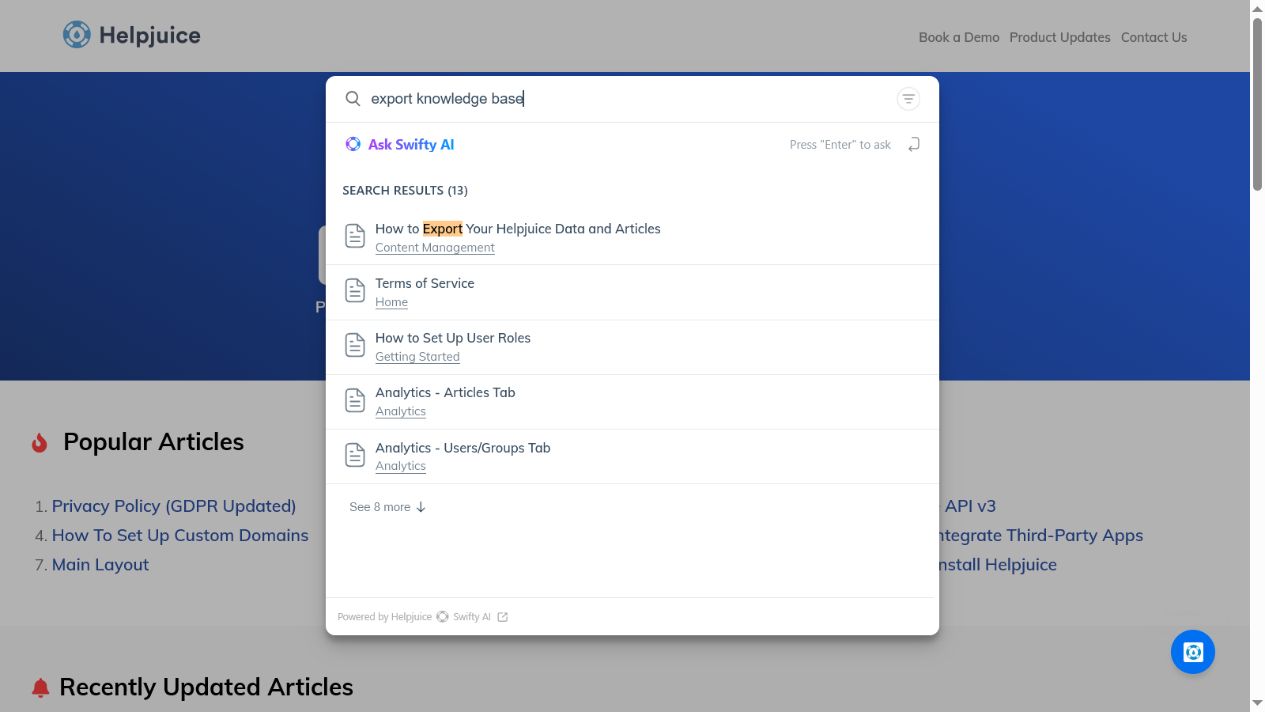Click the magnifier icon in search box

coord(353,99)
